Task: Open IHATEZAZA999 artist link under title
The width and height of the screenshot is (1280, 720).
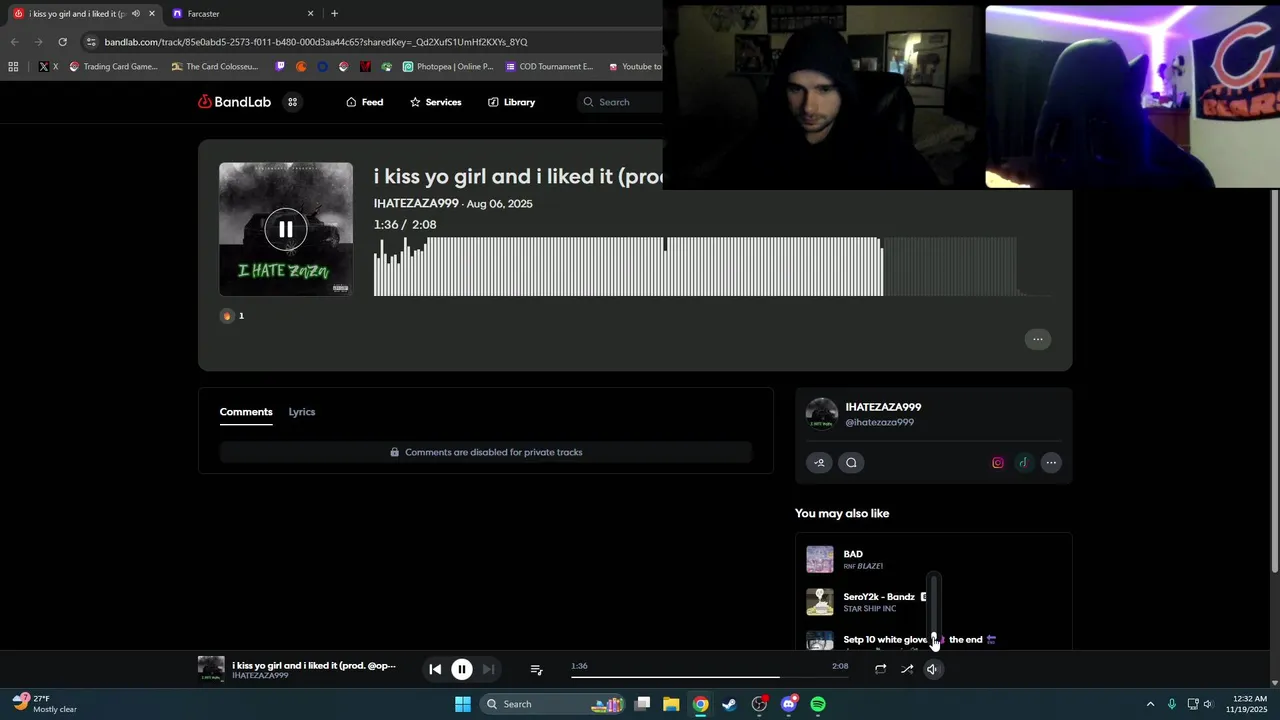Action: (x=416, y=204)
